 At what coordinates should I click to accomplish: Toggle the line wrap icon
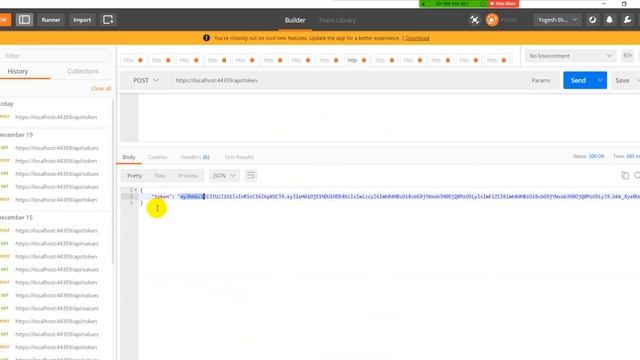click(251, 176)
